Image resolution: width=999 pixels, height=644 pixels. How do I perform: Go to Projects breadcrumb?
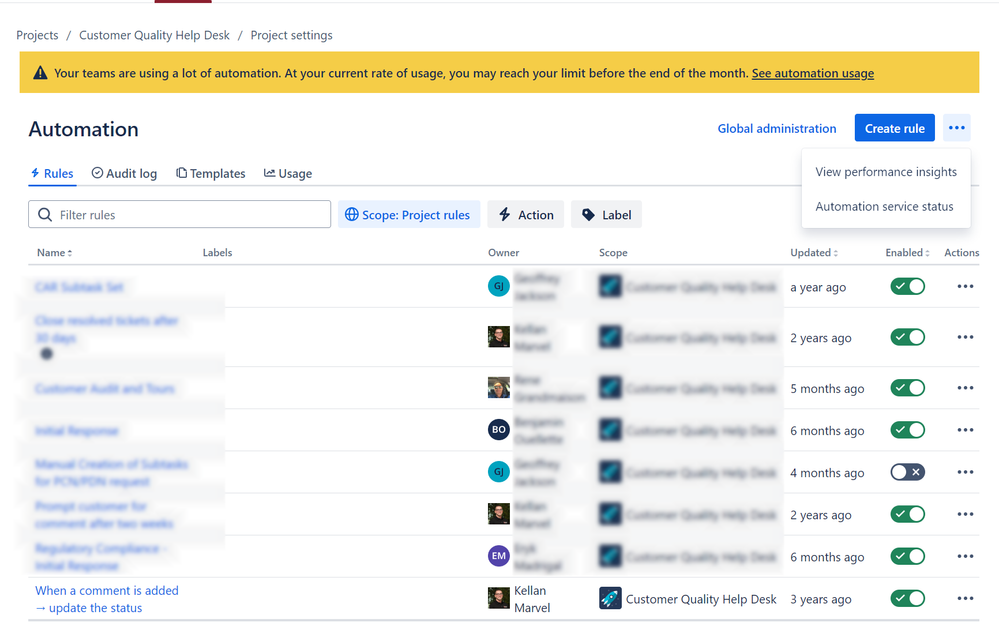pos(37,35)
